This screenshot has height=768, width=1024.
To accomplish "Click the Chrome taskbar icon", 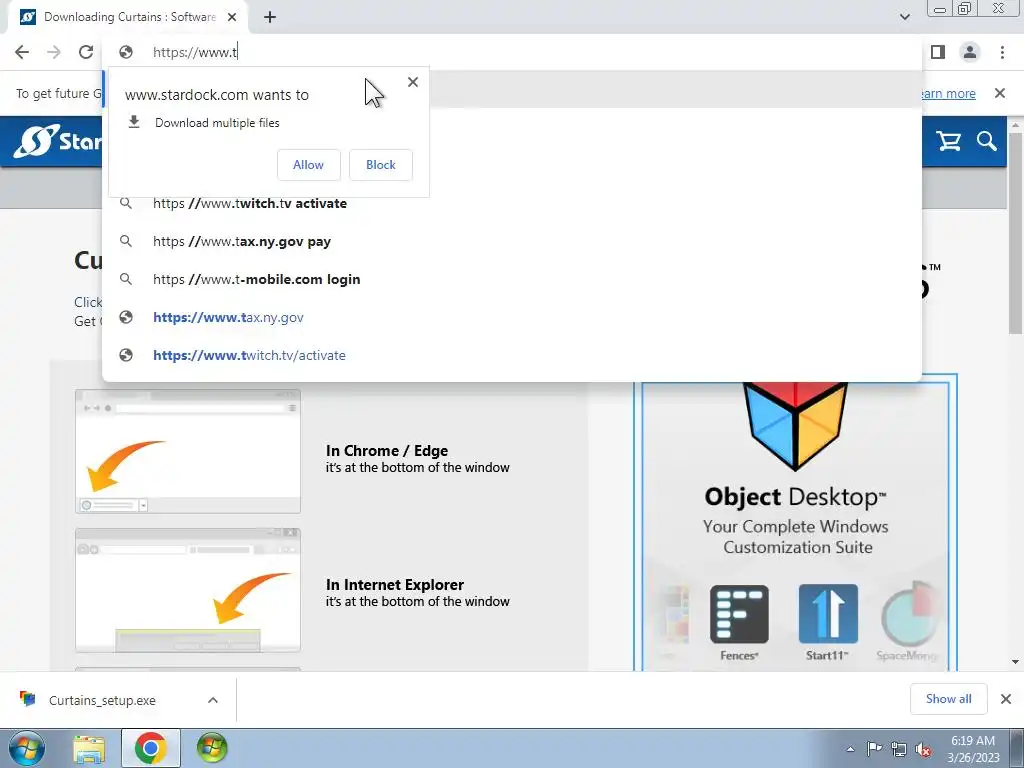I will pyautogui.click(x=150, y=748).
